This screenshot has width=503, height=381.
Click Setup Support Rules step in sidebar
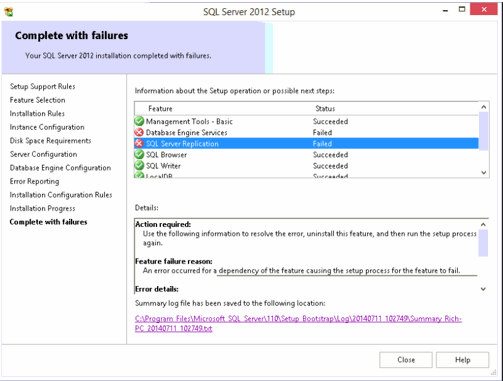point(42,87)
